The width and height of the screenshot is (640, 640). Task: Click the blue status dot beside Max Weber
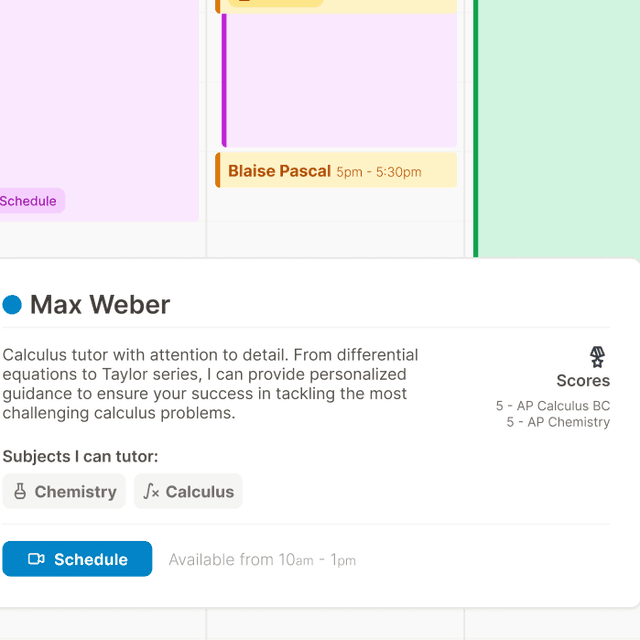(x=12, y=304)
